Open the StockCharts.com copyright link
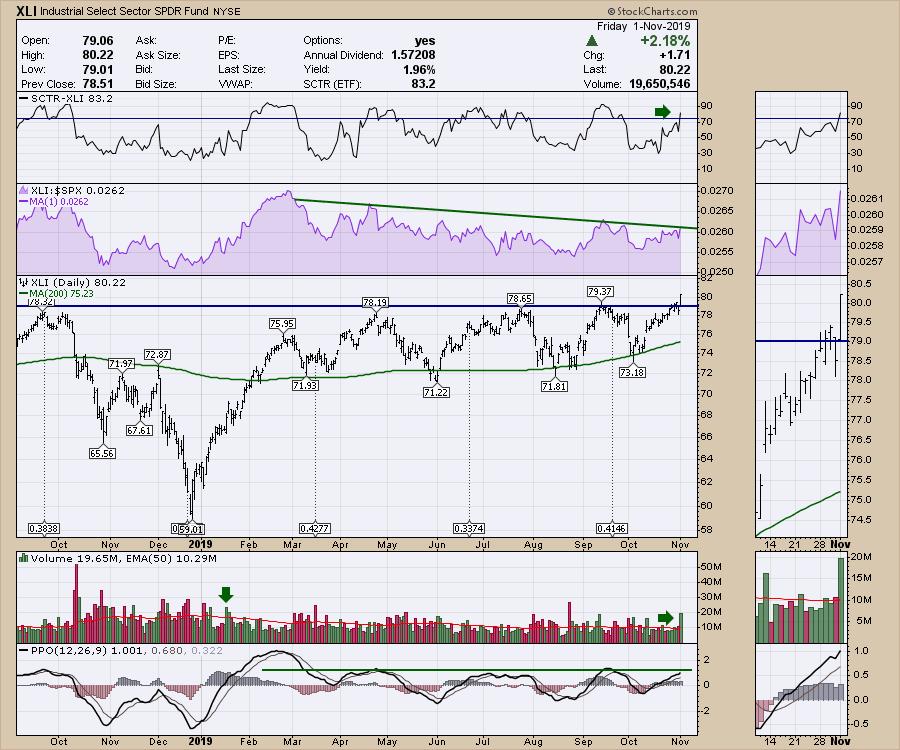The image size is (900, 750). 652,11
